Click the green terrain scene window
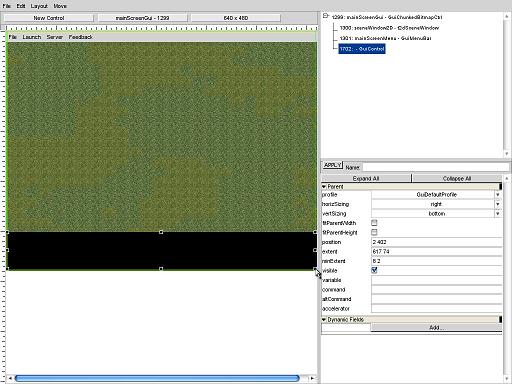This screenshot has width=512, height=384. [x=162, y=136]
